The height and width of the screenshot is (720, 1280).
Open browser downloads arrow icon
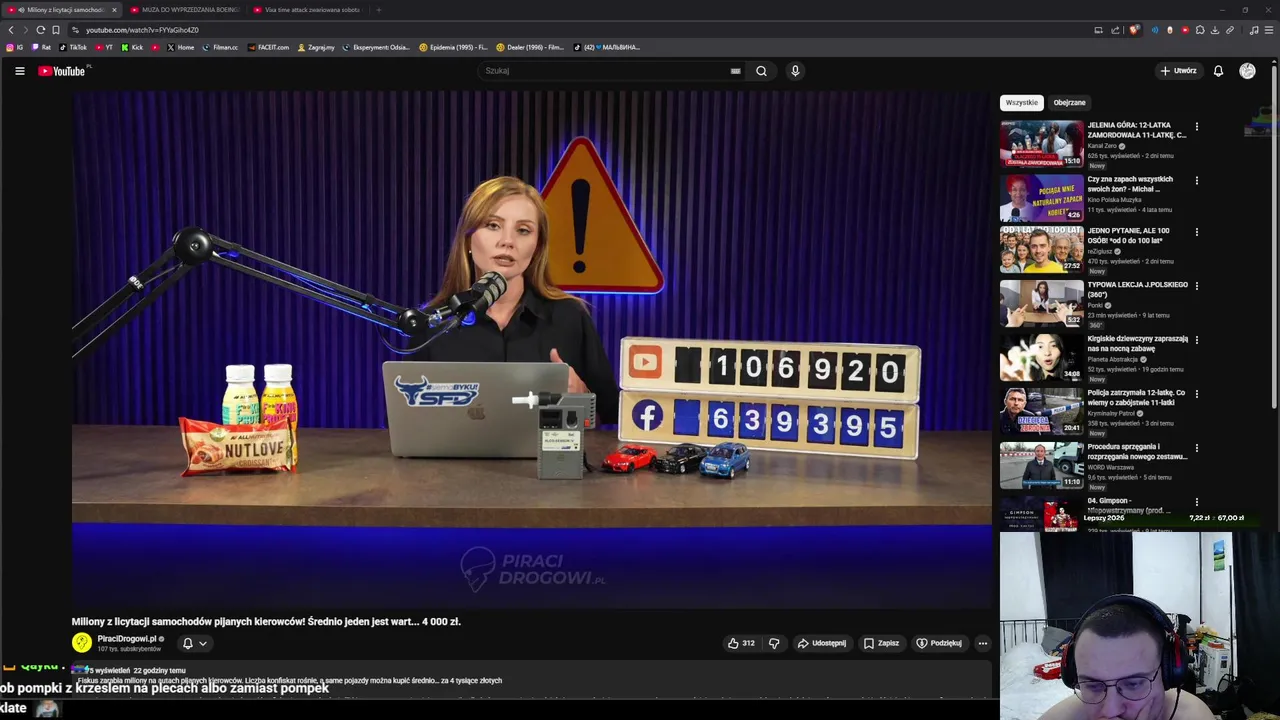(1215, 30)
